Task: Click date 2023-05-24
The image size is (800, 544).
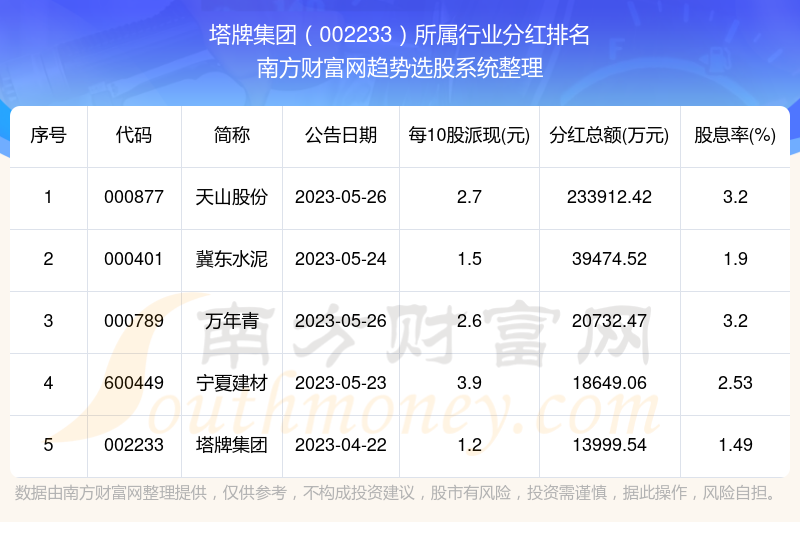Action: 341,259
